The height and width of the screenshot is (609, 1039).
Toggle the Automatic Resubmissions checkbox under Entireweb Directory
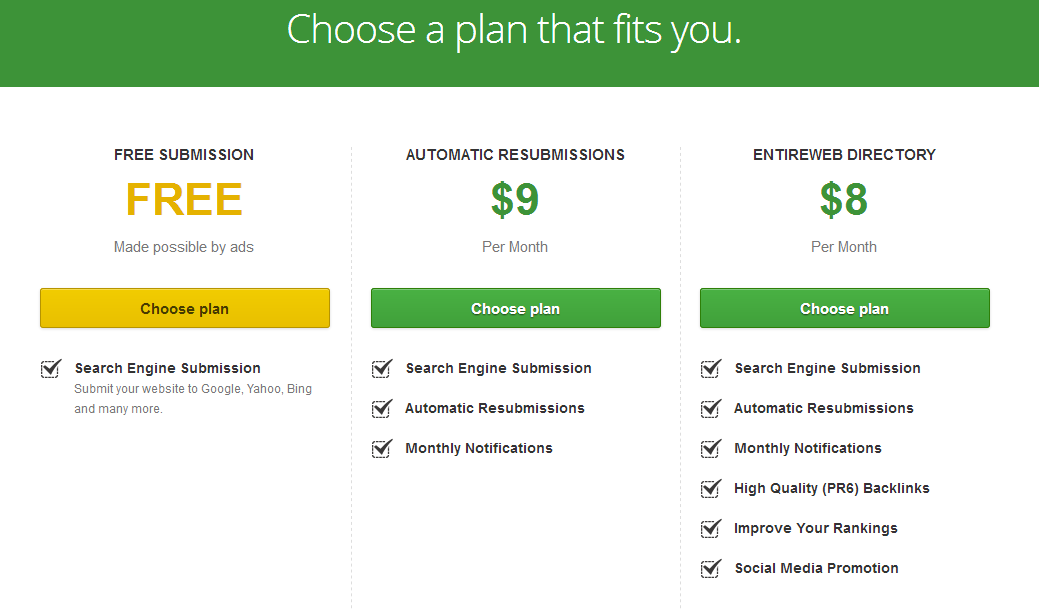(x=710, y=408)
